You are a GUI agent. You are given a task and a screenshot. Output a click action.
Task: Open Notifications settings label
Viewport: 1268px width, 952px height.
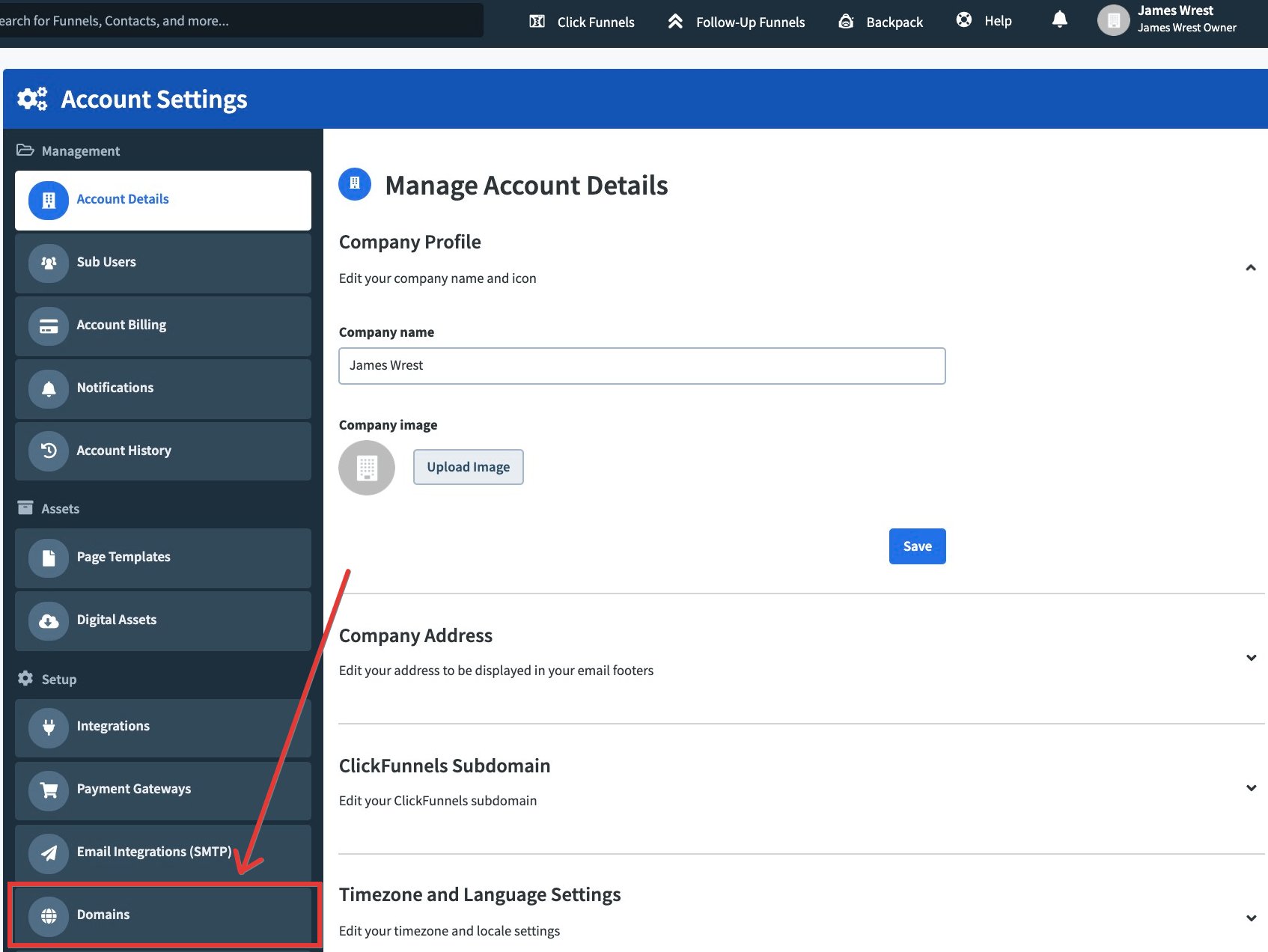(x=115, y=388)
